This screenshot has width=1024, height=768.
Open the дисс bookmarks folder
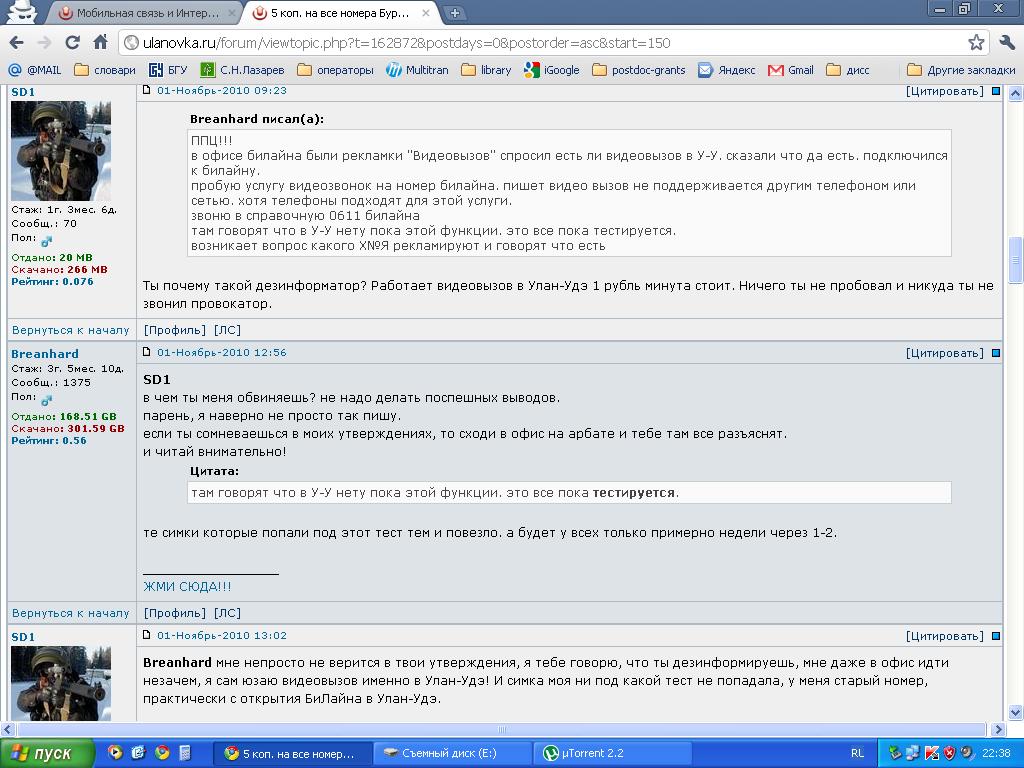click(x=848, y=70)
